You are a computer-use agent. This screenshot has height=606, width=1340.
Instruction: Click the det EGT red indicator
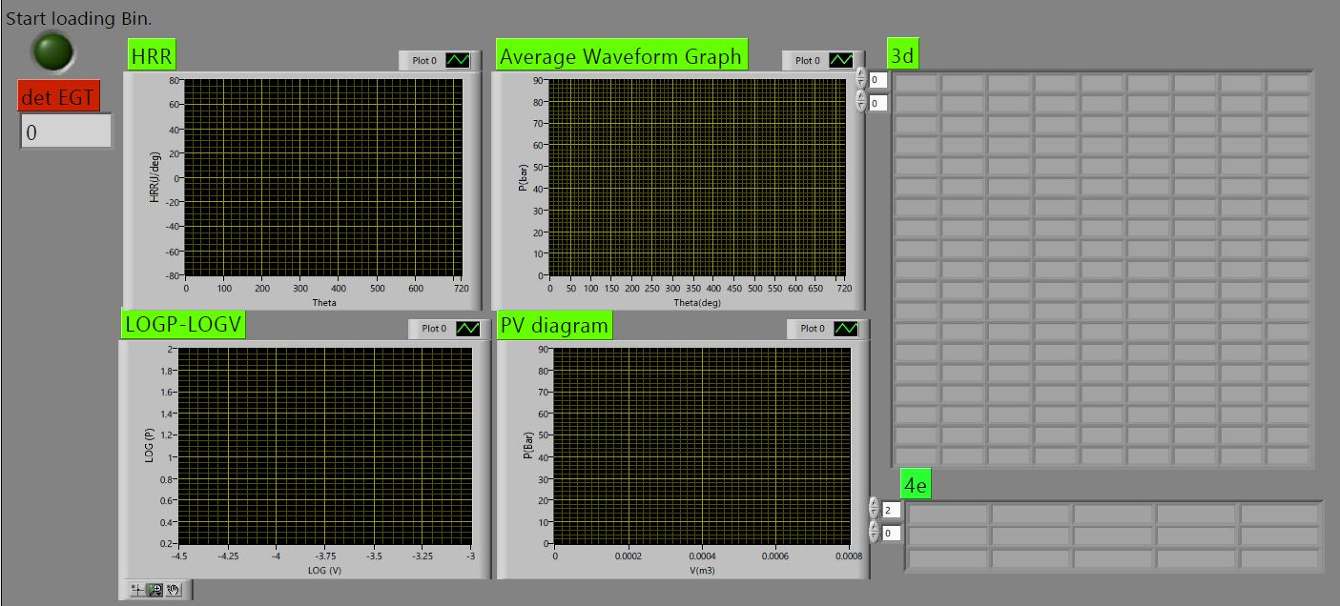point(58,96)
